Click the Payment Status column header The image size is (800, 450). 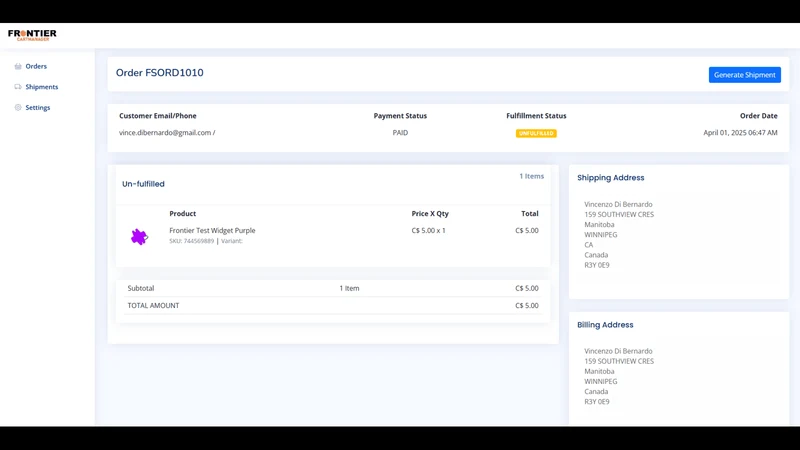(x=400, y=116)
